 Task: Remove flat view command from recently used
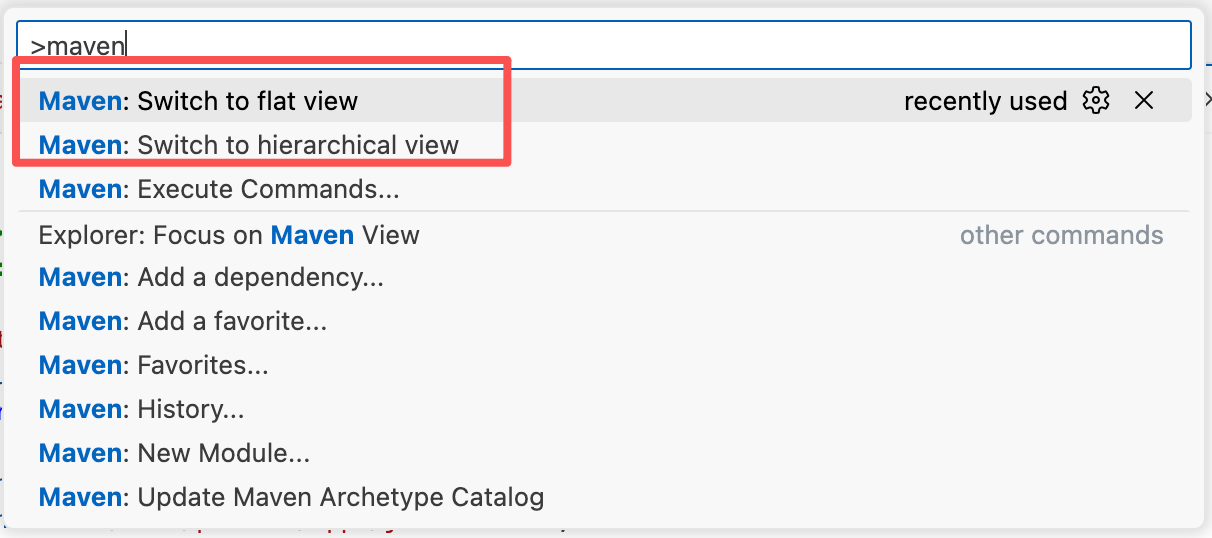(x=1144, y=100)
